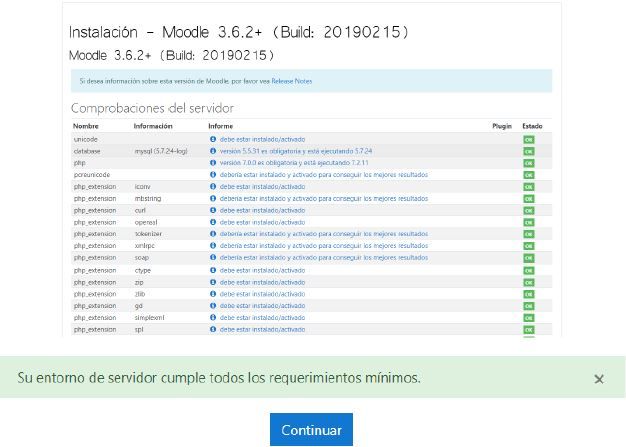Click info icon in pcreunicode row
Image resolution: width=626 pixels, height=447 pixels.
click(213, 175)
